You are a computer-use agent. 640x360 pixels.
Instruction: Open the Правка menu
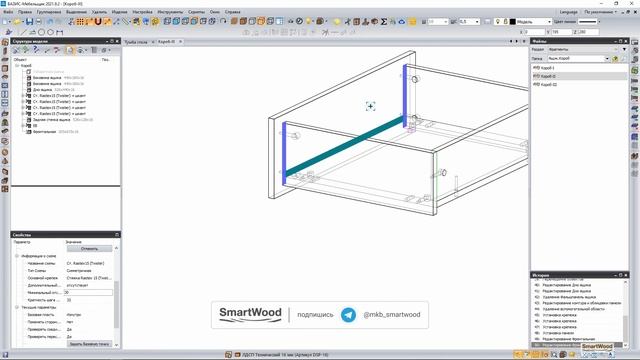coord(25,12)
